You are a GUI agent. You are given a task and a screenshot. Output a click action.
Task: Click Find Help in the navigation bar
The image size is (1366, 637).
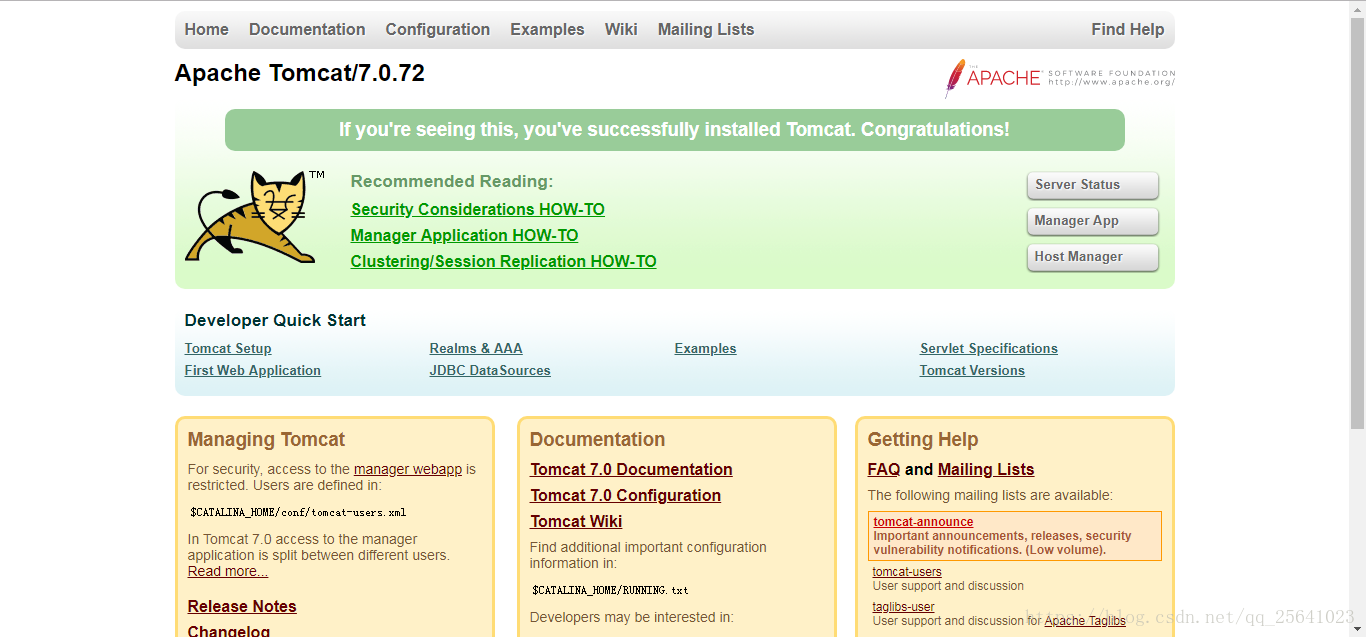pos(1128,29)
